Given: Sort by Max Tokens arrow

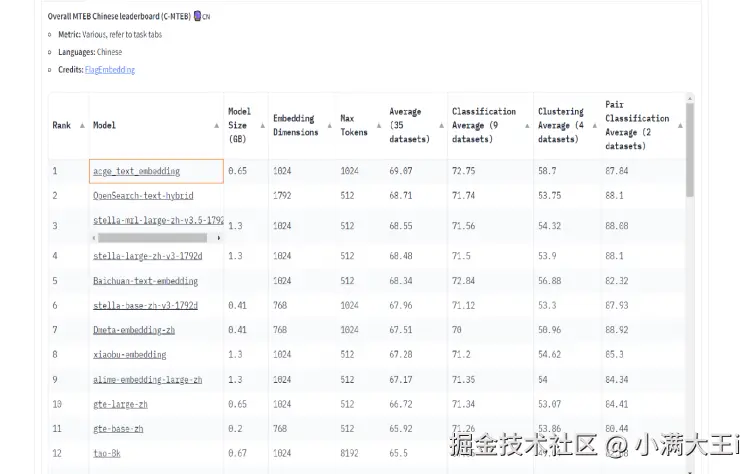Looking at the screenshot, I should (x=379, y=125).
